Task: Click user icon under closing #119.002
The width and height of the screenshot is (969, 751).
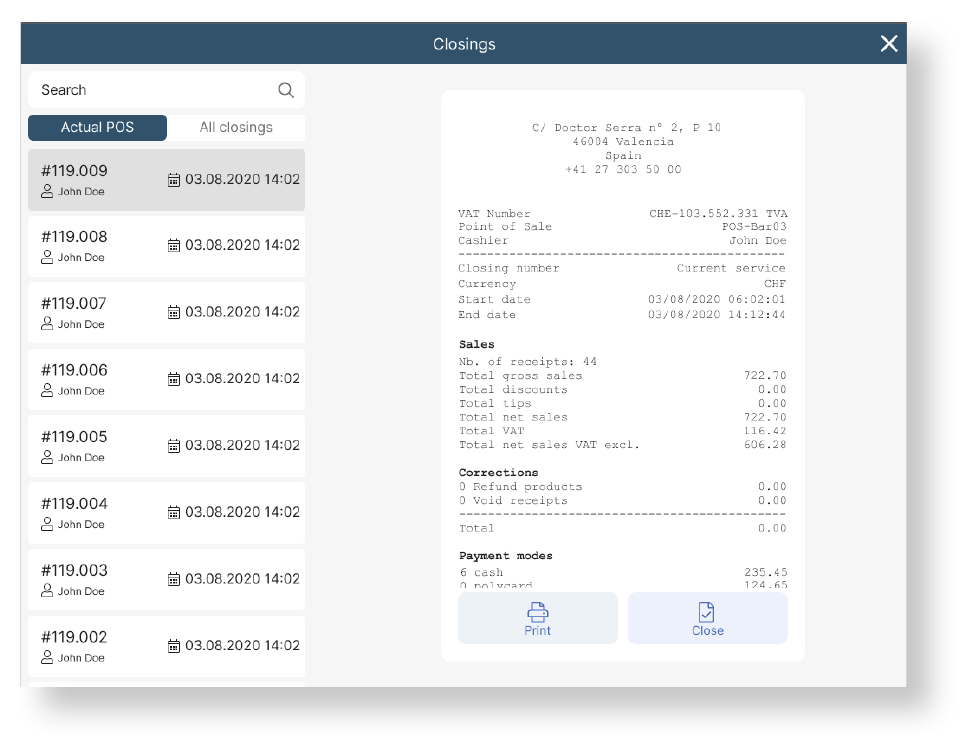Action: [x=47, y=658]
